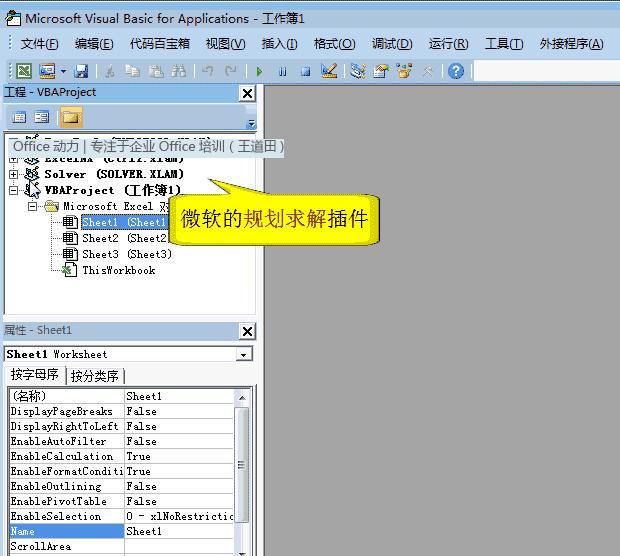Switch to the 按分类序 tab
This screenshot has width=620, height=556.
(x=95, y=376)
